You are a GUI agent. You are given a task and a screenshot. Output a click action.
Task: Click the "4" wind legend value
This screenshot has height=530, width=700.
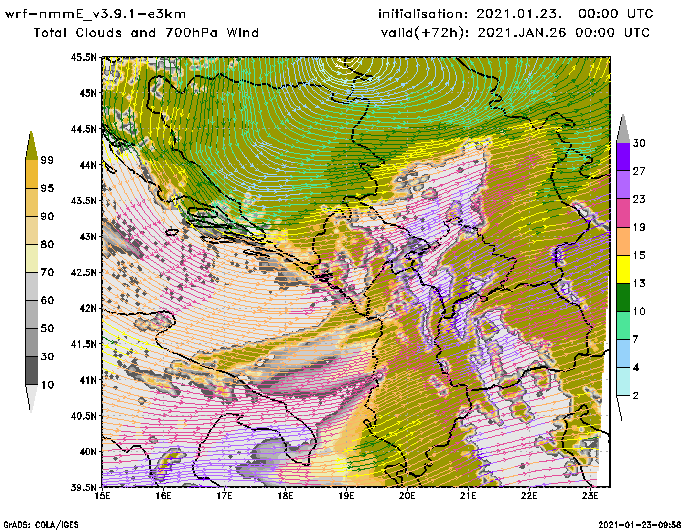[636, 368]
